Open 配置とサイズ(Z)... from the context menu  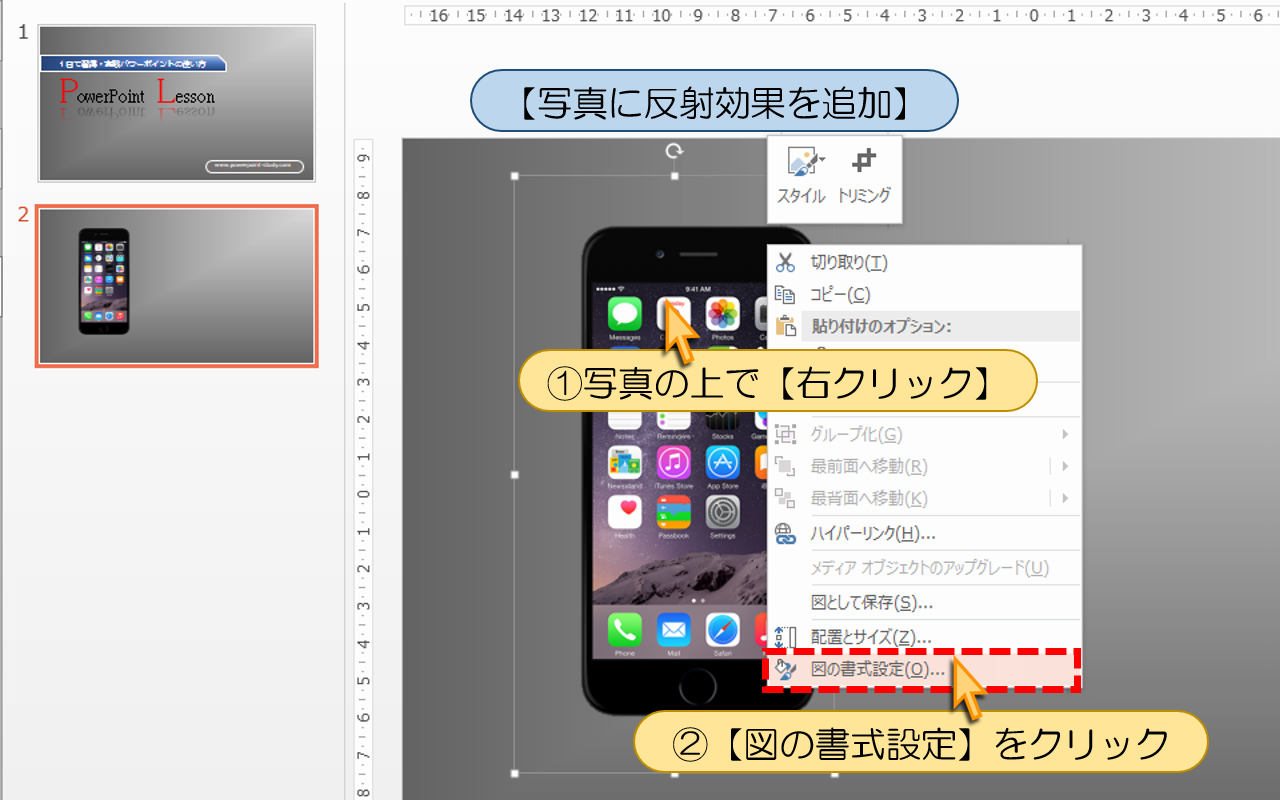(924, 637)
